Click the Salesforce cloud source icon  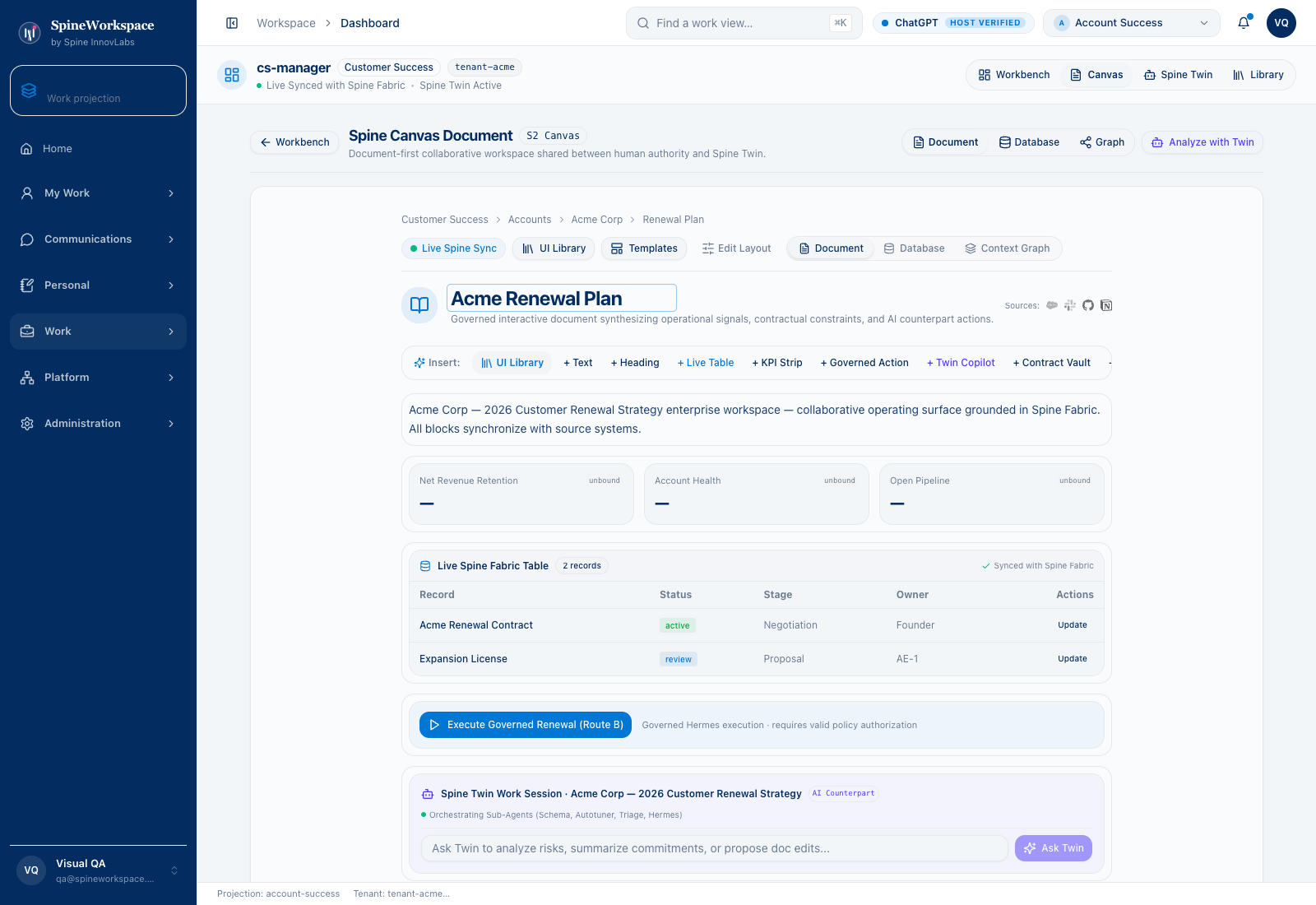[1052, 305]
